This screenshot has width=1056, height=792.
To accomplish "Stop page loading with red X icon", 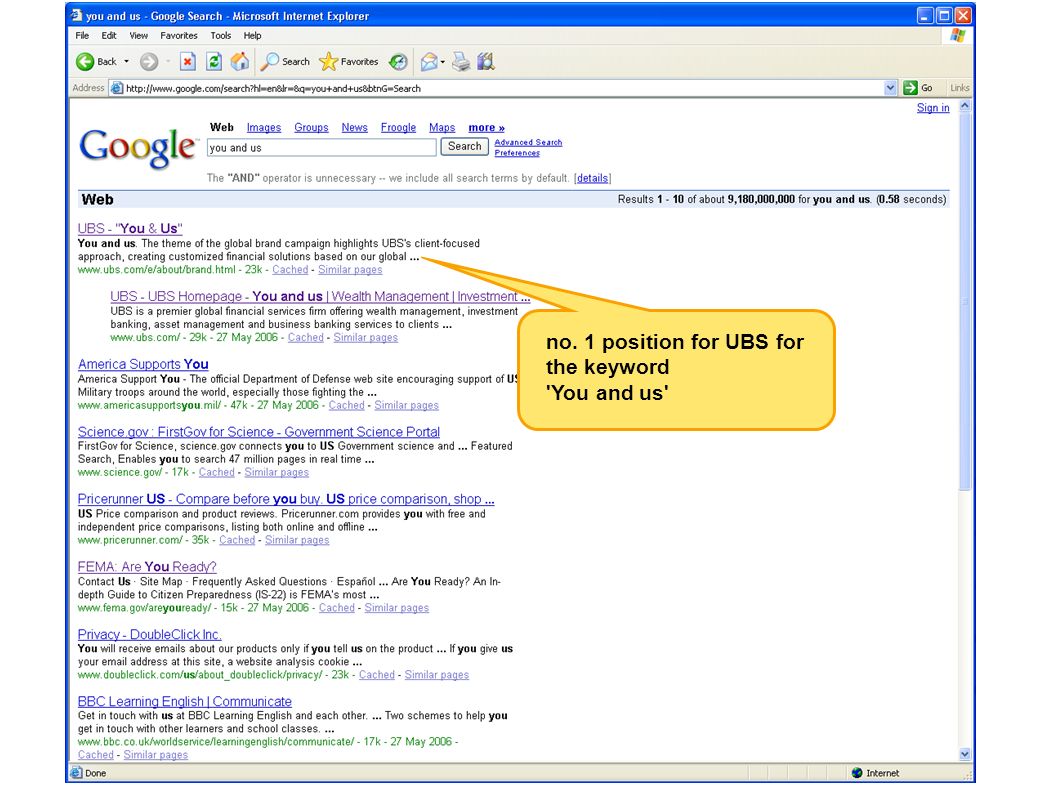I will coord(188,62).
